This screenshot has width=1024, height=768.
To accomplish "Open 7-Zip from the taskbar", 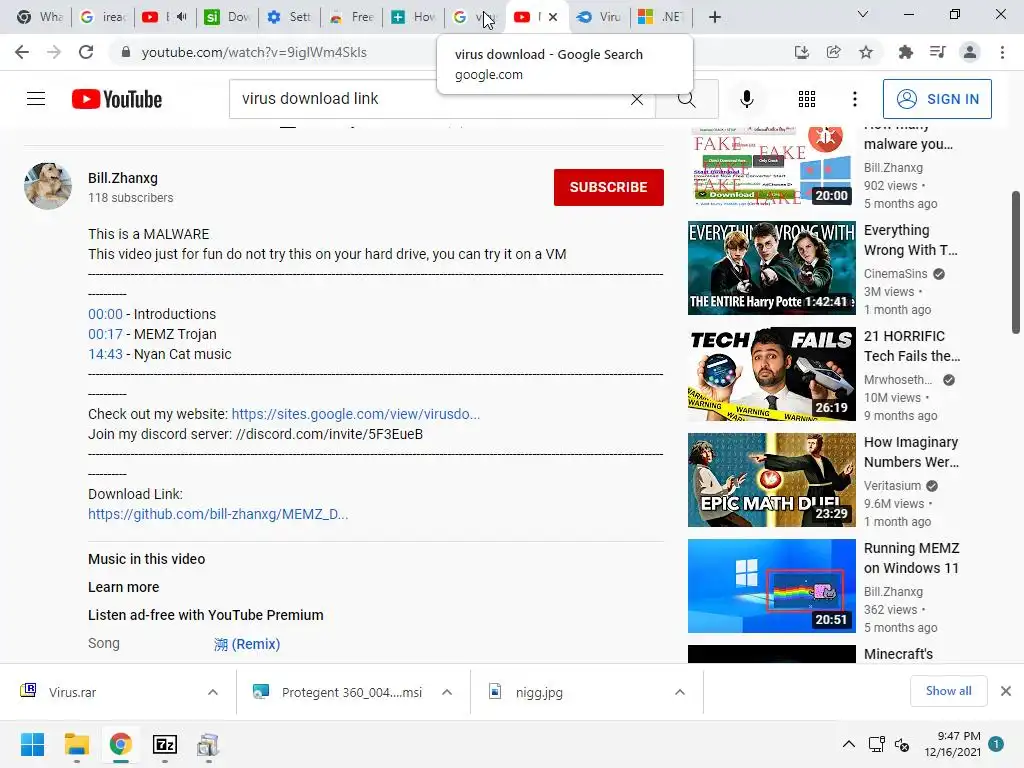I will (165, 744).
